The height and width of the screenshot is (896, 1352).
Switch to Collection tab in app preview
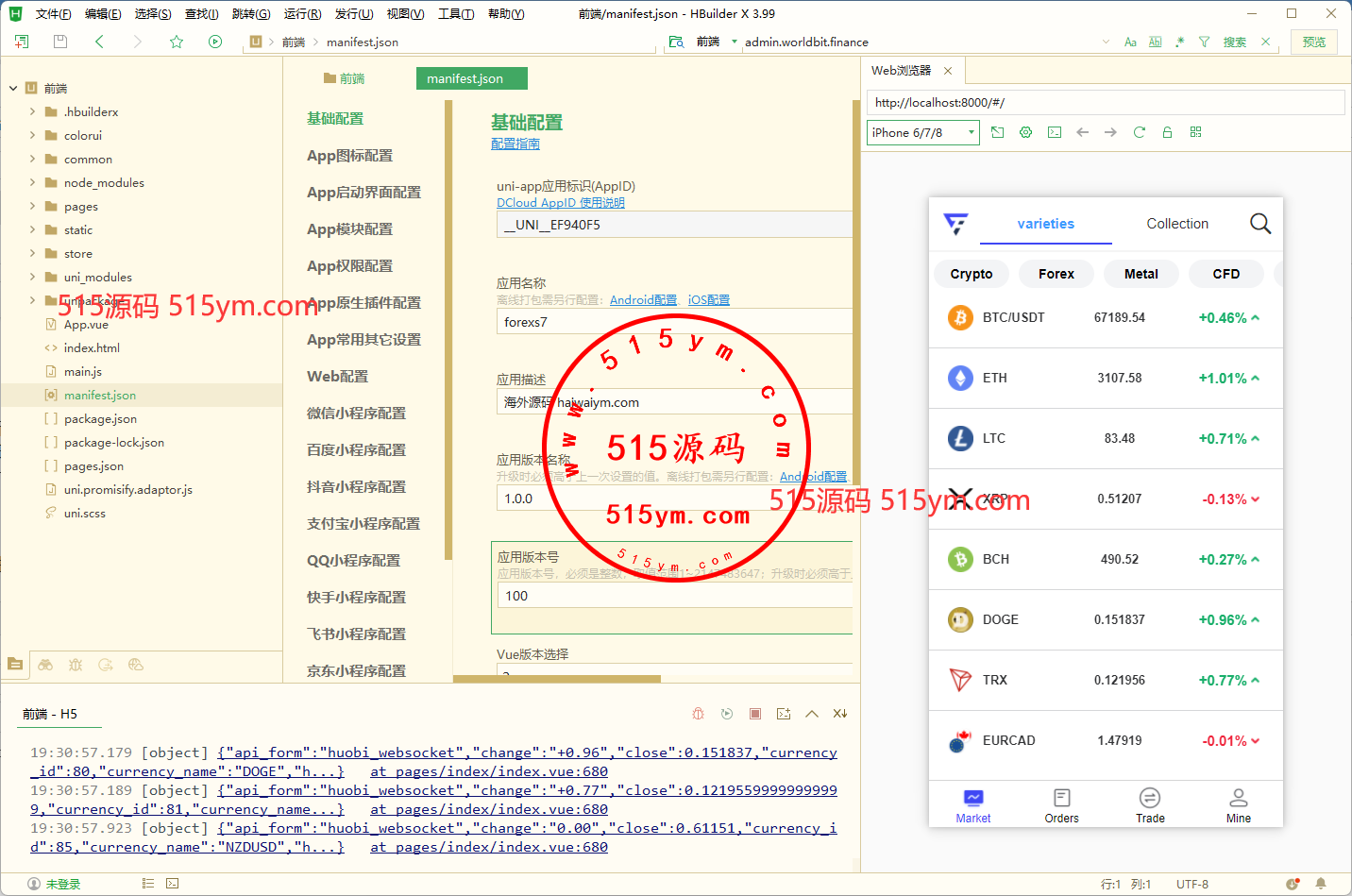point(1176,224)
